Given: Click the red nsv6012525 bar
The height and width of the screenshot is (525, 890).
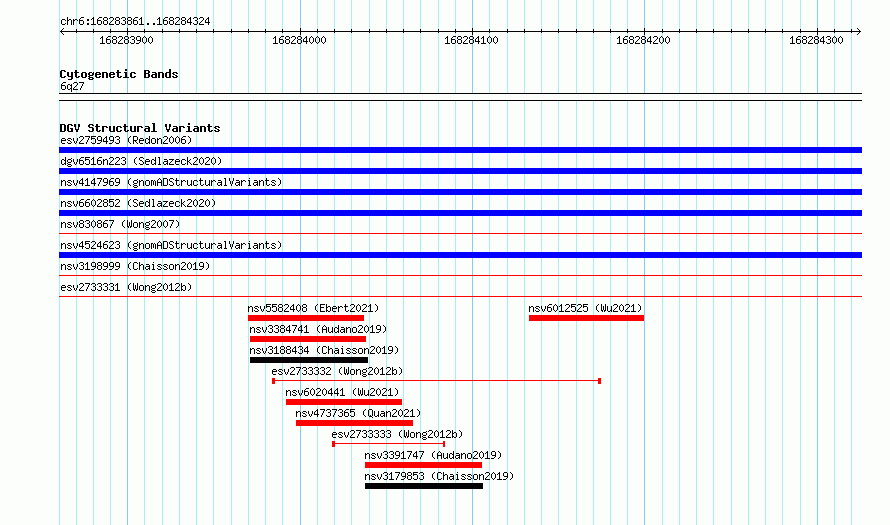Looking at the screenshot, I should [586, 318].
